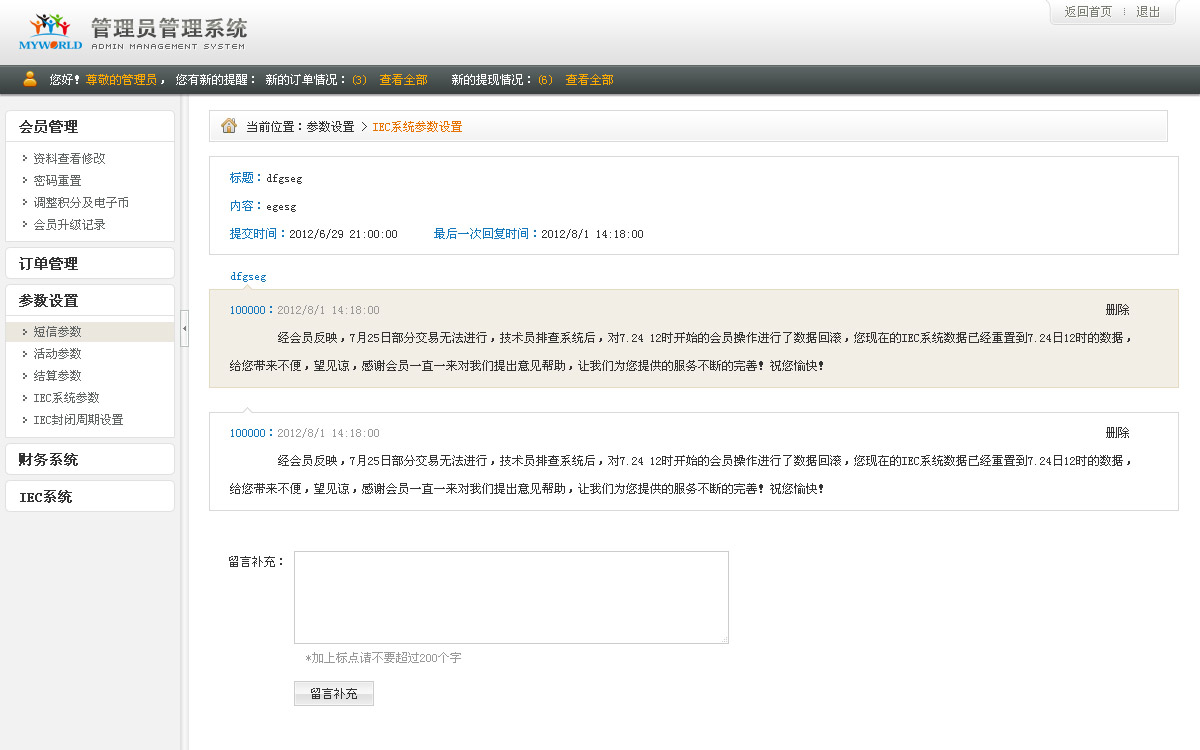Select 活动参数 in sidebar
The image size is (1200, 750).
pyautogui.click(x=57, y=354)
